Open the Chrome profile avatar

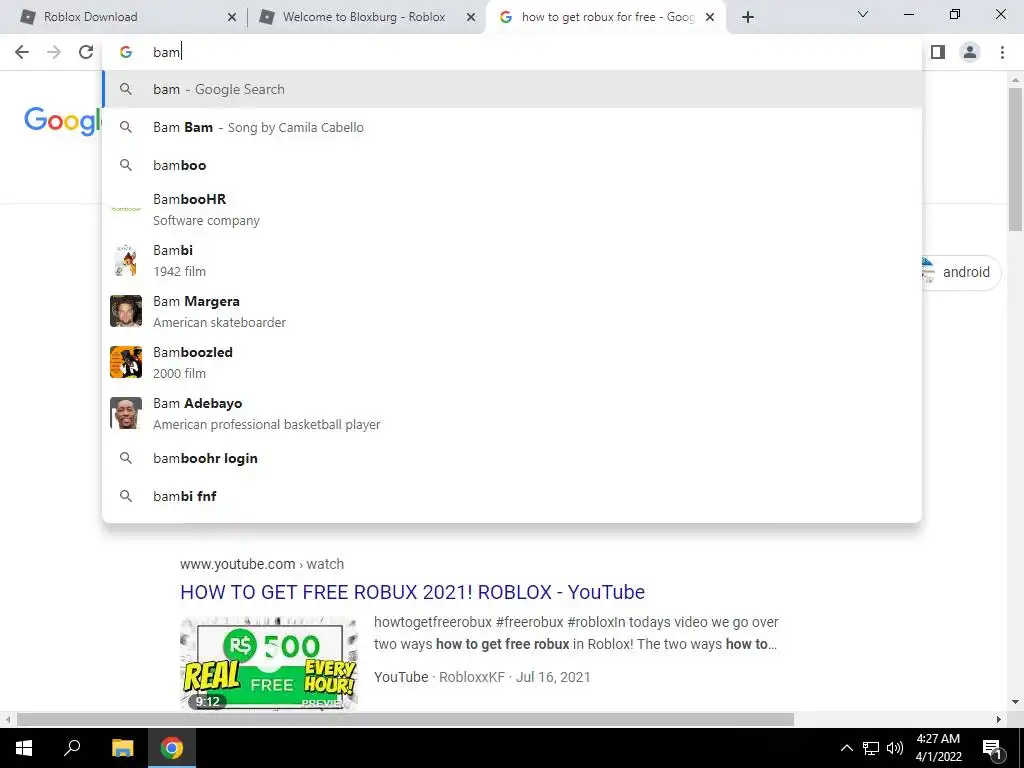coord(970,52)
